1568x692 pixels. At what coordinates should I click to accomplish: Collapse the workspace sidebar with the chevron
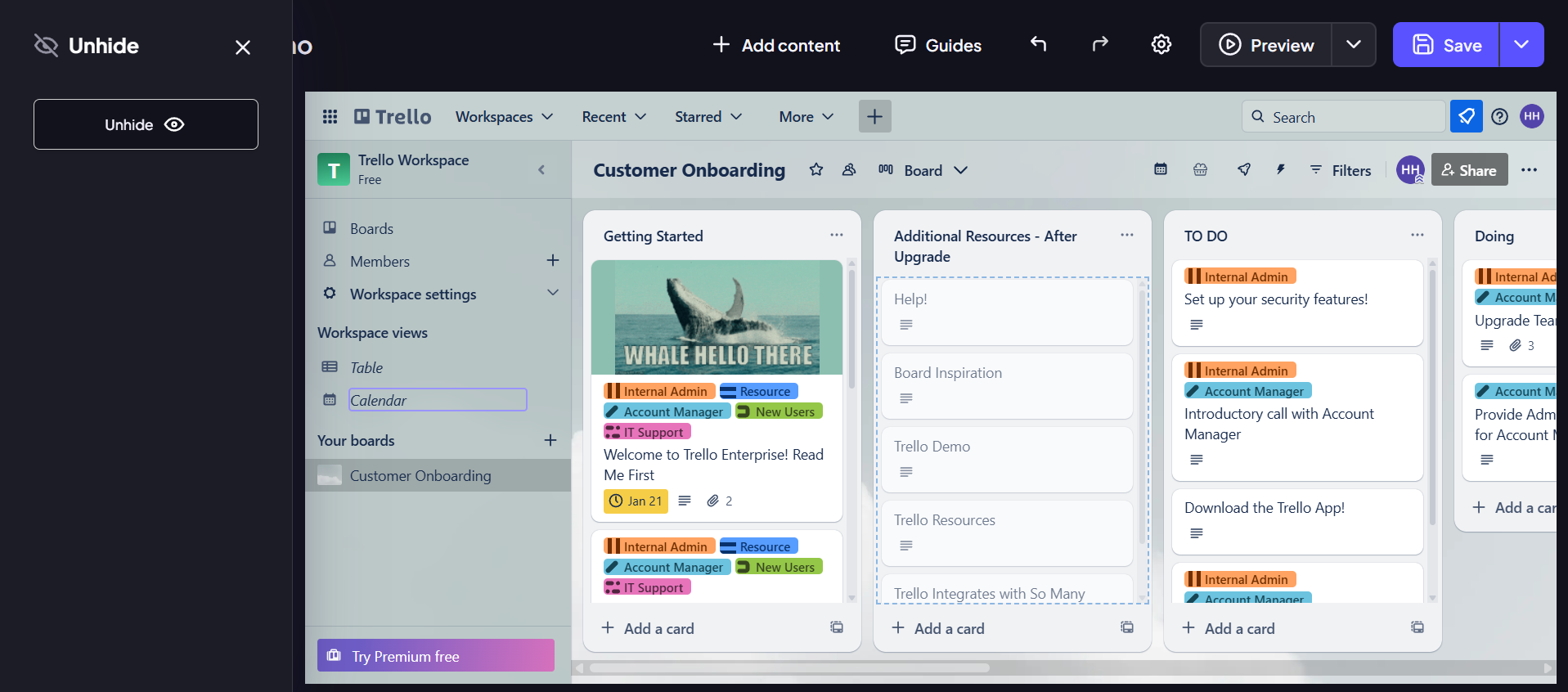tap(541, 169)
